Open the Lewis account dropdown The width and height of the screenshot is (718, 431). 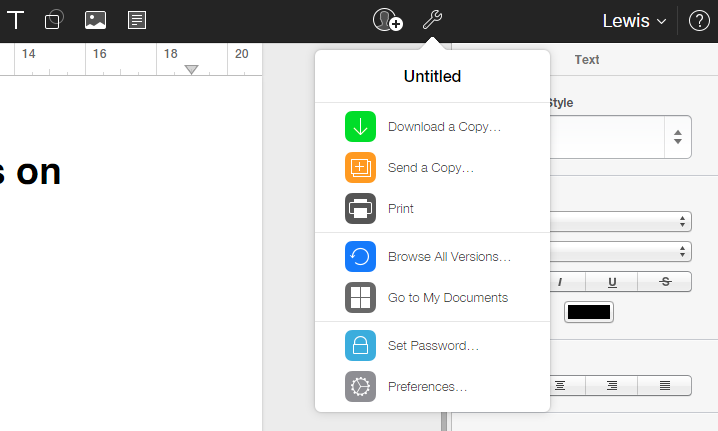pos(635,21)
